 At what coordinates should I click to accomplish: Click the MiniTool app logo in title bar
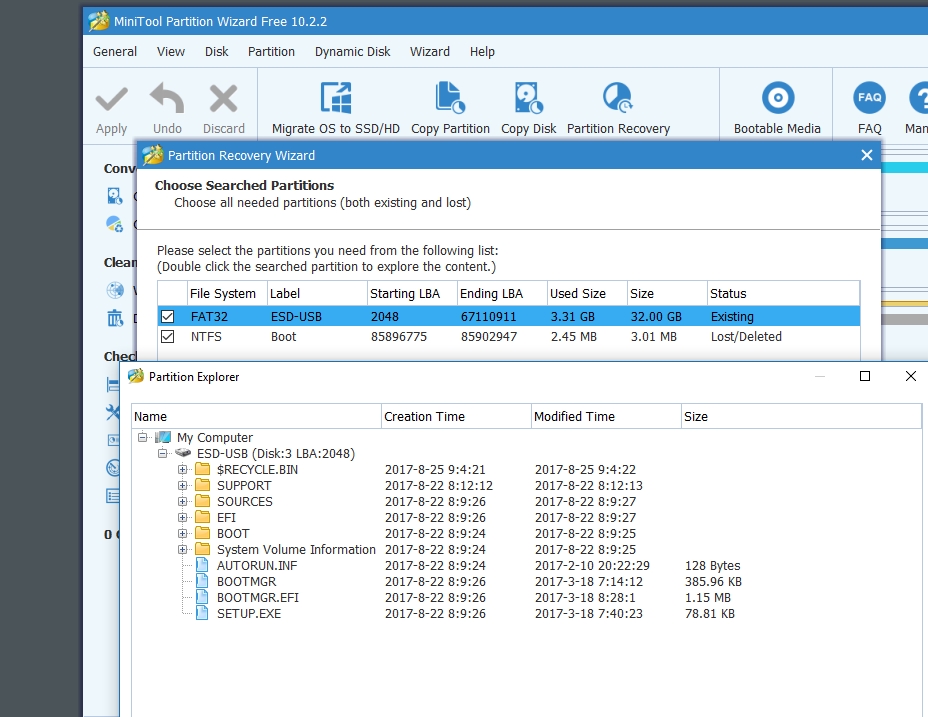click(x=98, y=21)
